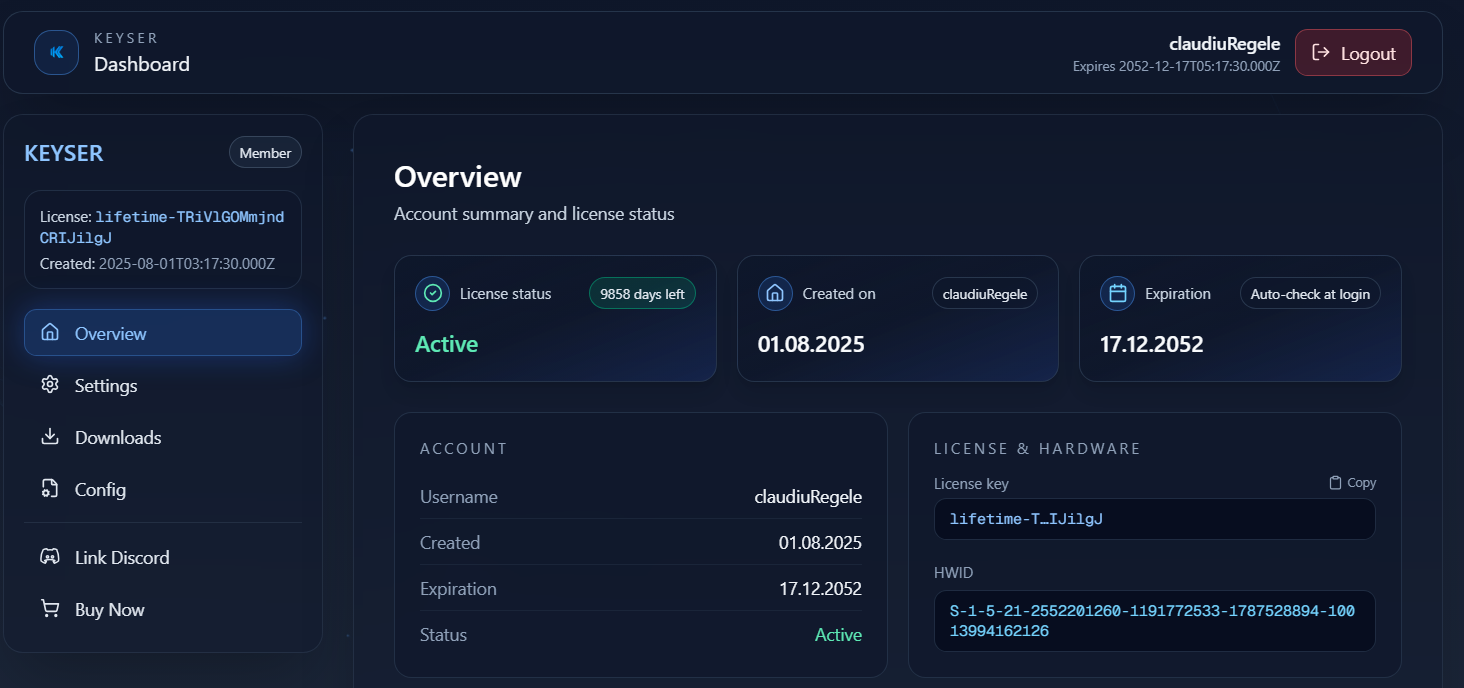The width and height of the screenshot is (1464, 688).
Task: Click the Created on house icon
Action: tap(775, 294)
